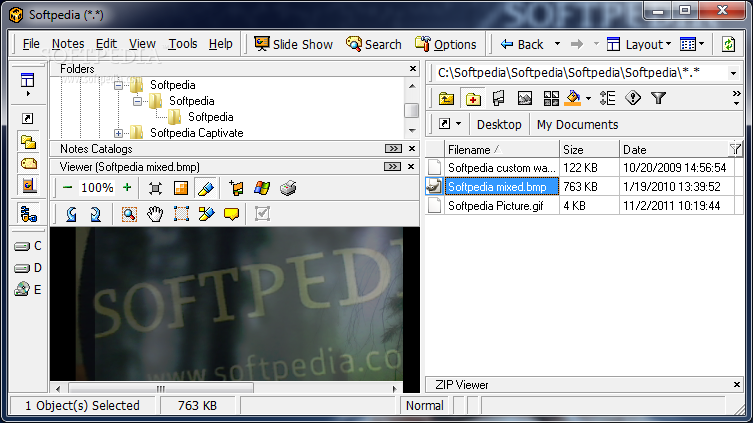Viewport: 753px width, 423px height.
Task: Open the View menu
Action: [x=142, y=44]
